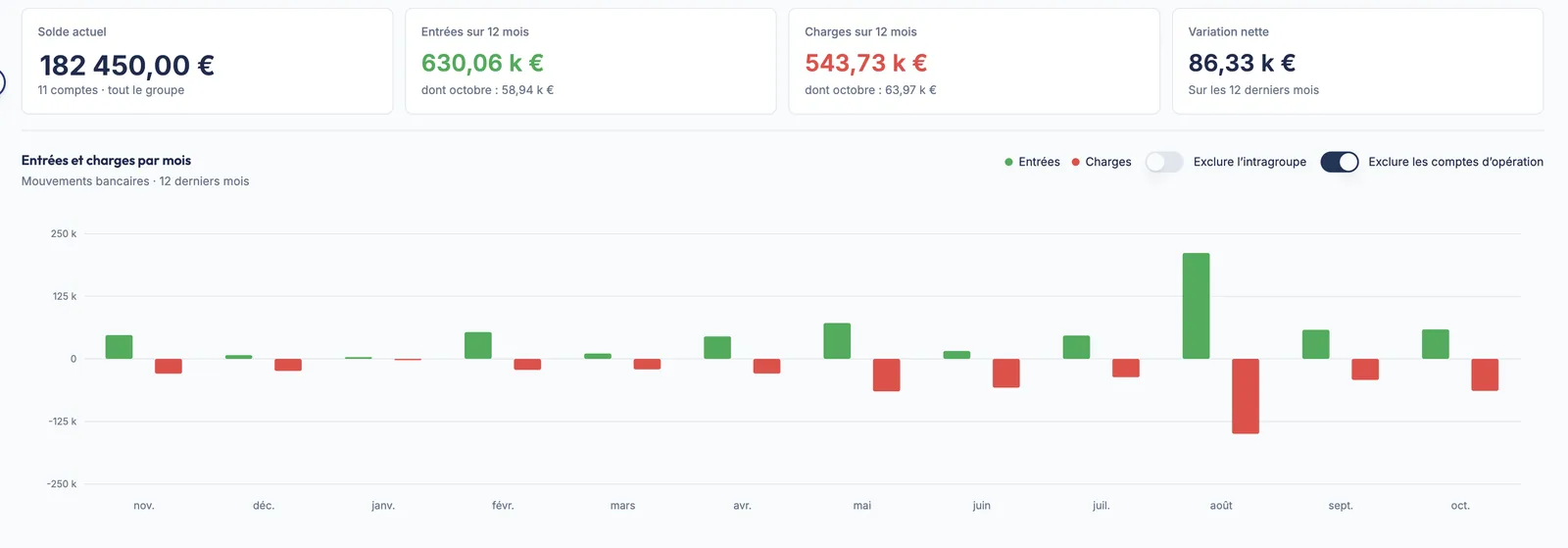The image size is (1568, 548).
Task: Click the red déc. Charges bar
Action: point(288,365)
